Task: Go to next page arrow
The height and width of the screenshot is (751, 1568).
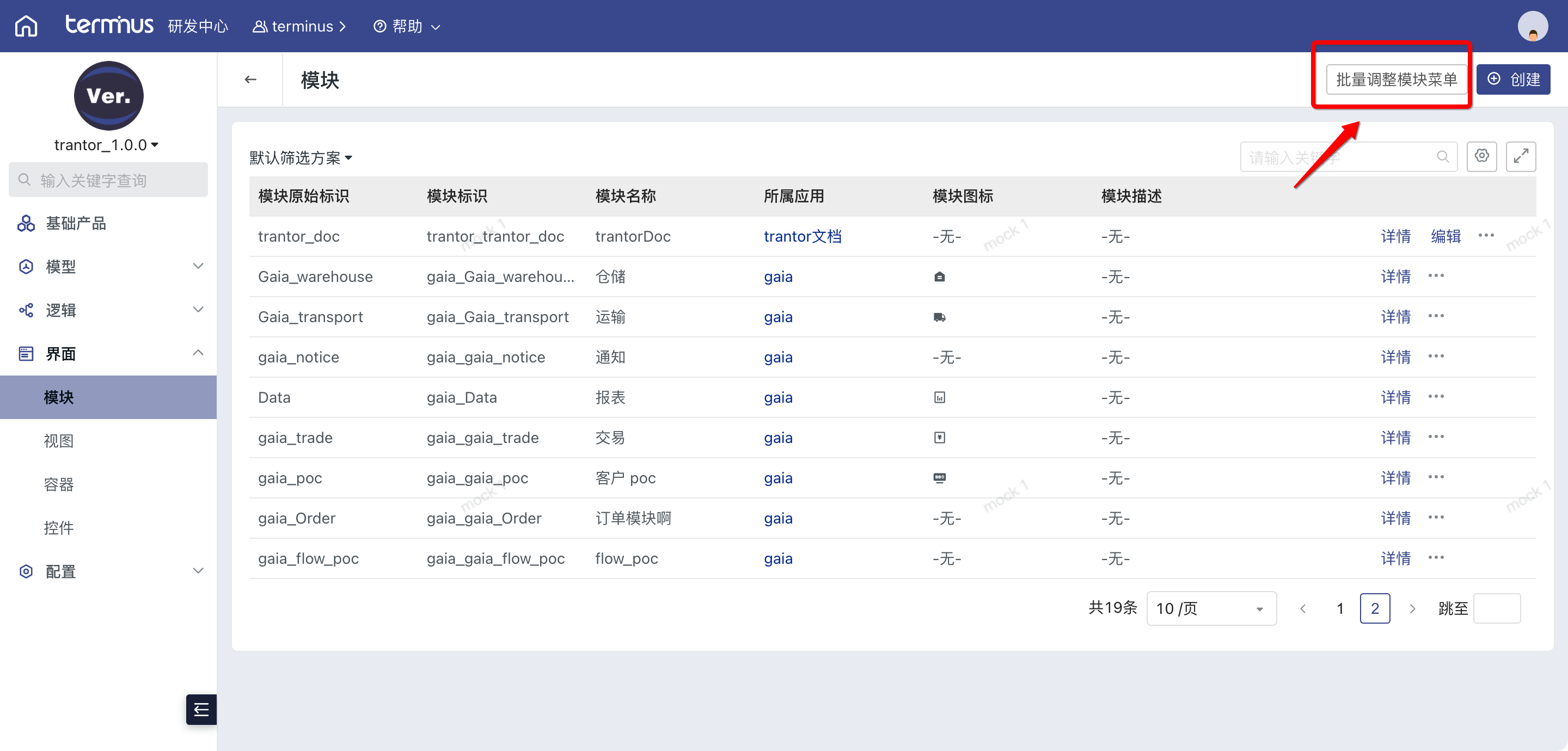Action: click(x=1412, y=608)
